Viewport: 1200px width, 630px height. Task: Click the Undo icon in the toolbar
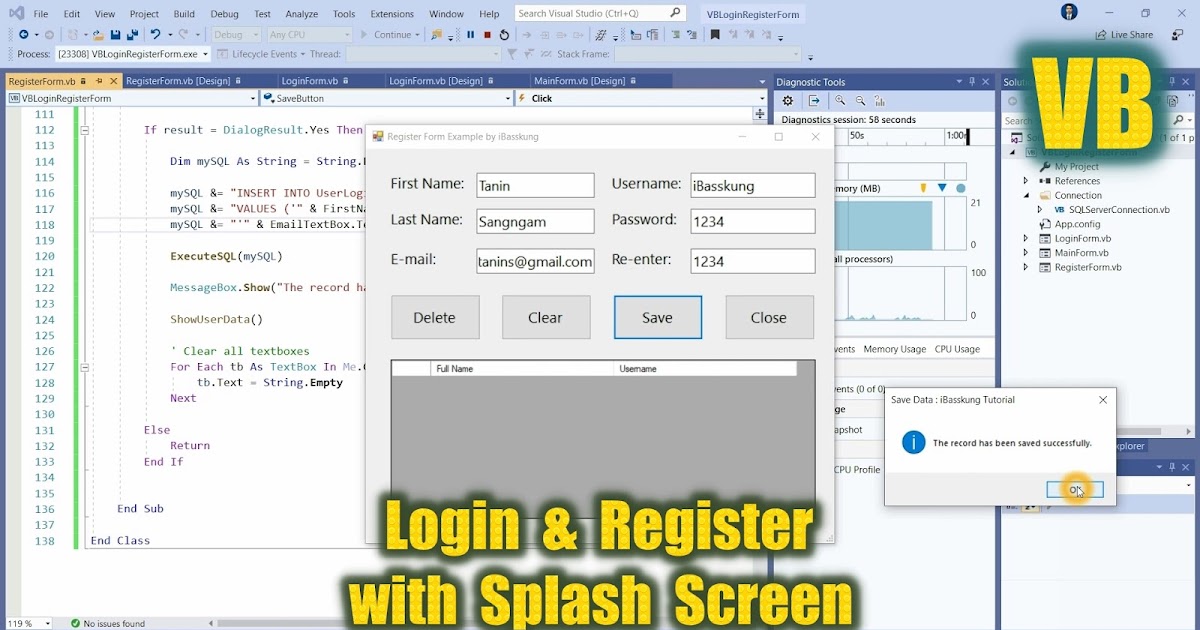tap(155, 34)
